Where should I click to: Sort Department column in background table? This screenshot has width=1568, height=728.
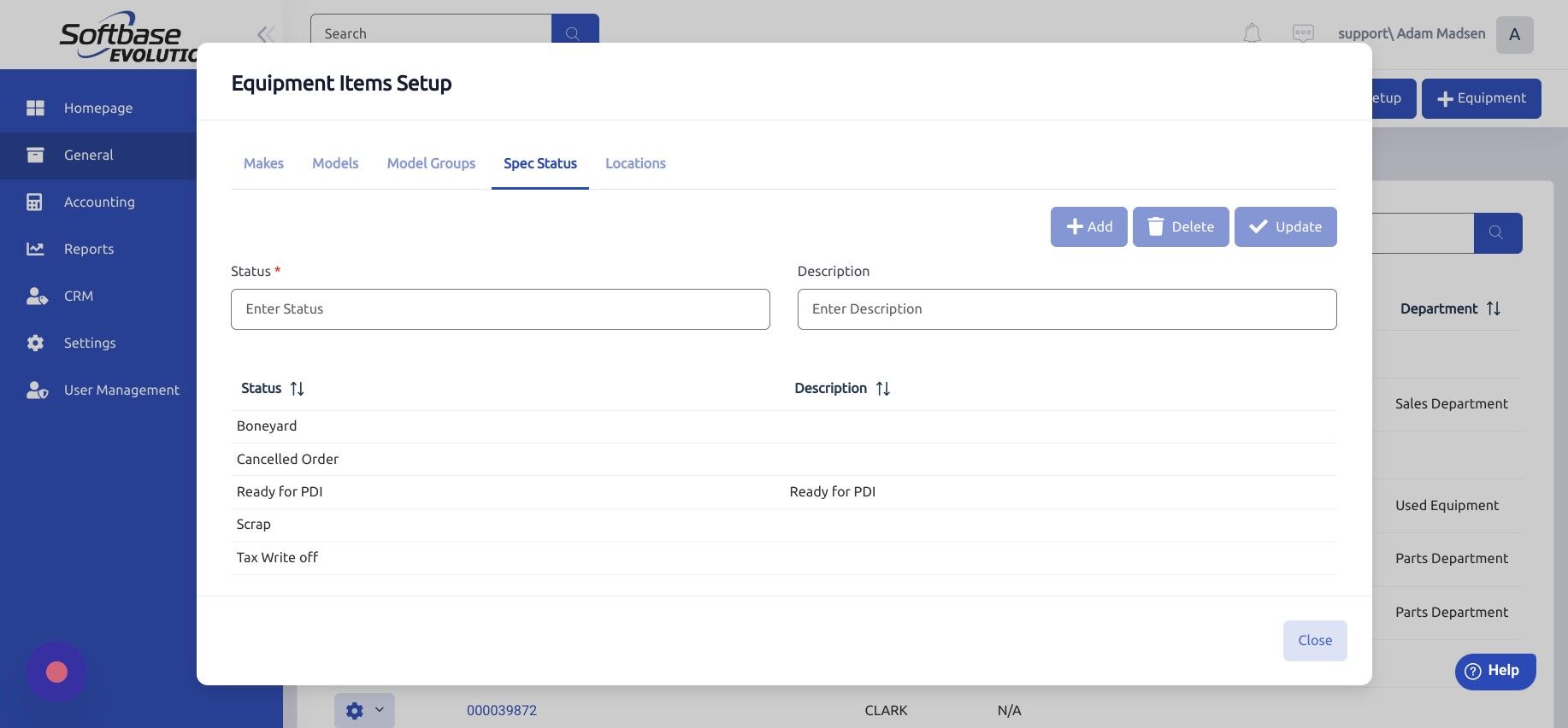(1494, 308)
